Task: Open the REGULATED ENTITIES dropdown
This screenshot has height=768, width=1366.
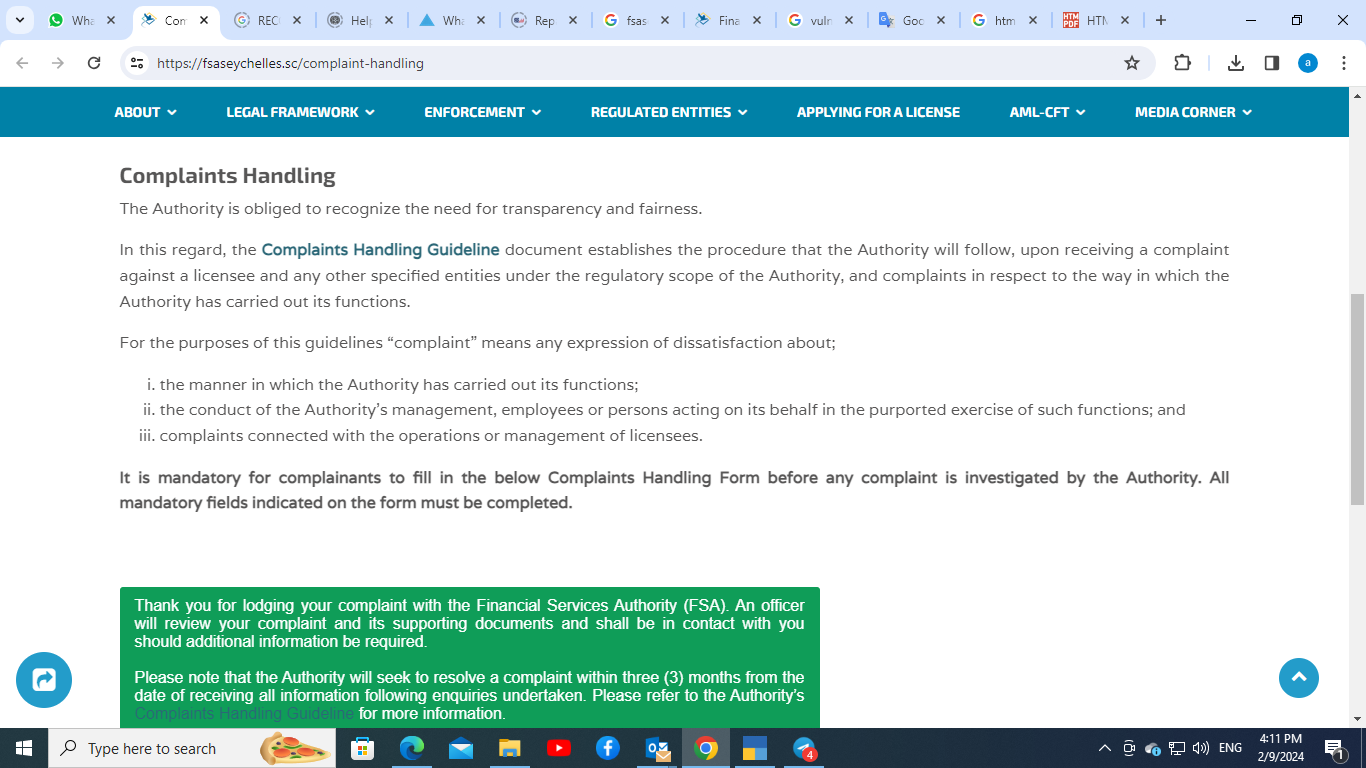Action: tap(668, 112)
